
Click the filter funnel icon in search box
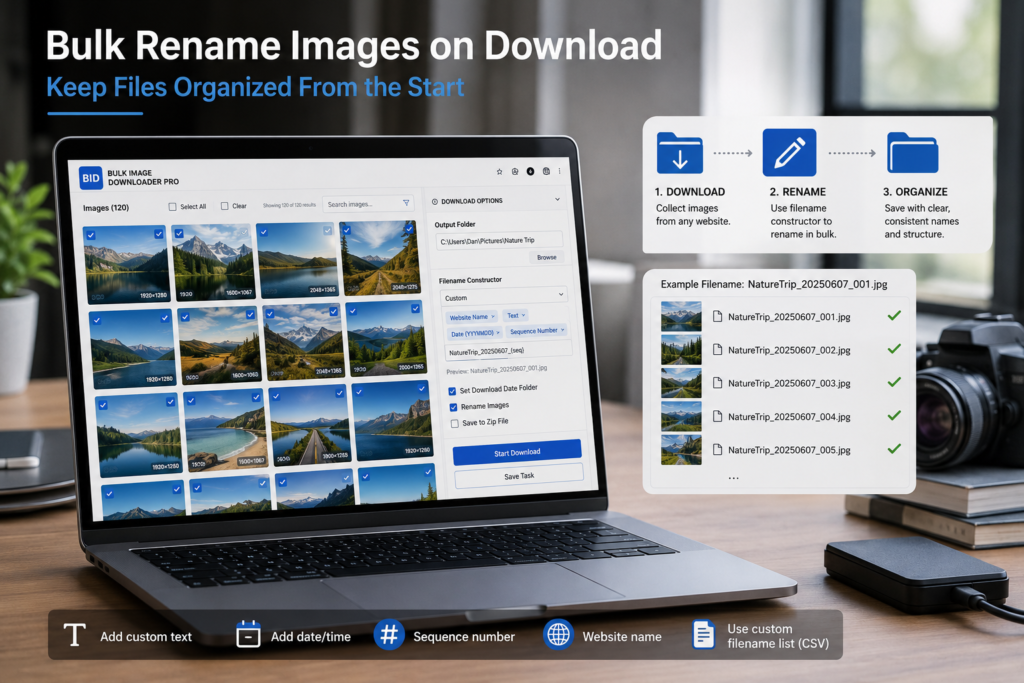(406, 203)
